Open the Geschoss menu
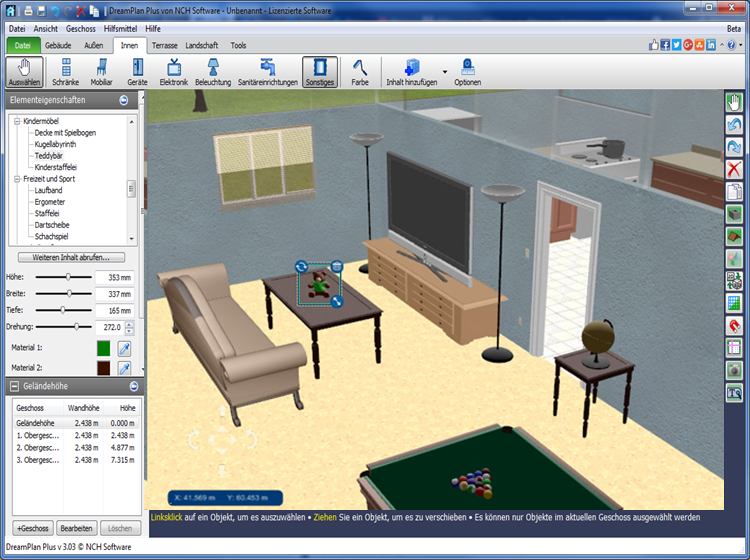Image resolution: width=750 pixels, height=560 pixels. click(80, 29)
